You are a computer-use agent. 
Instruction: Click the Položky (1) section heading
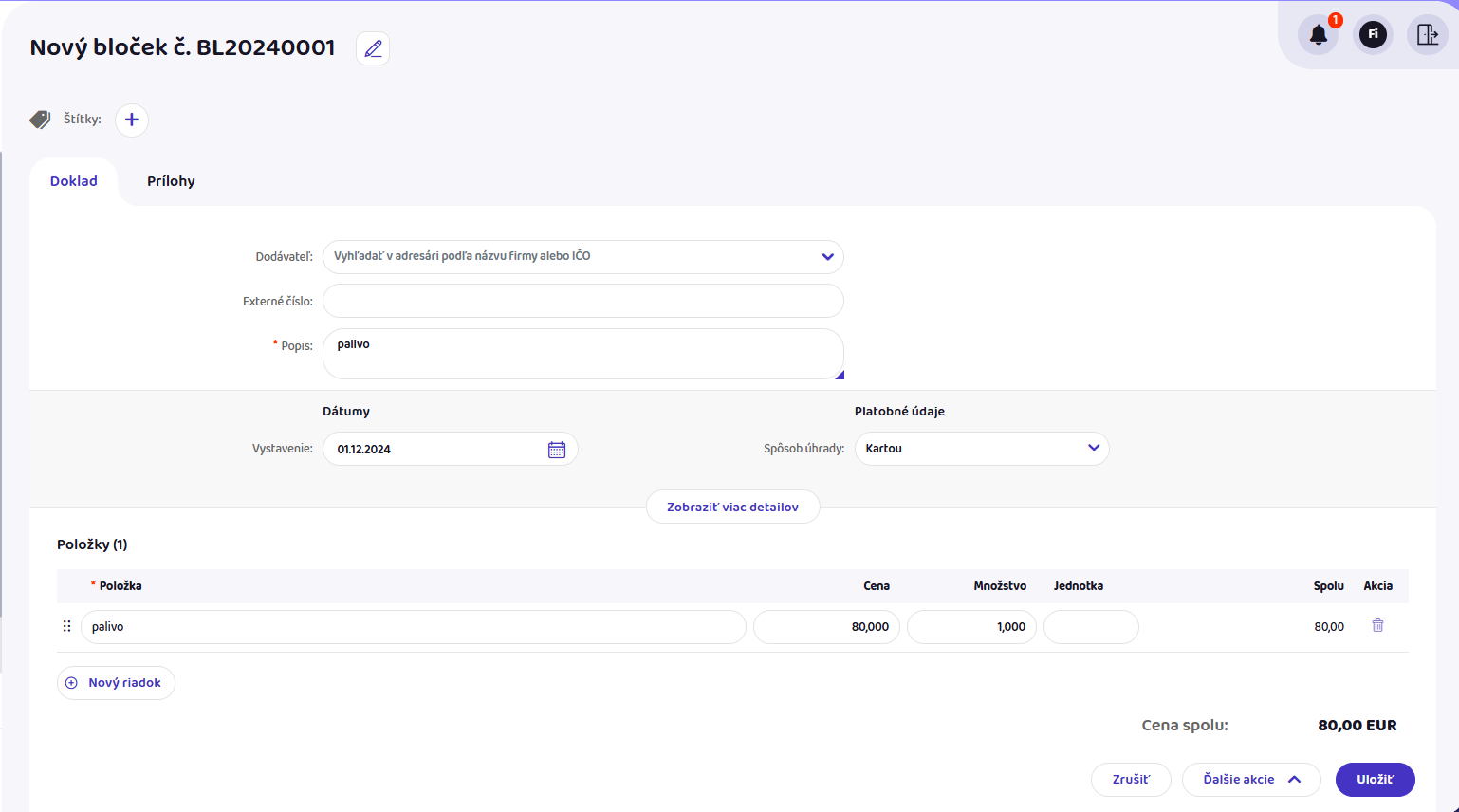(x=92, y=544)
